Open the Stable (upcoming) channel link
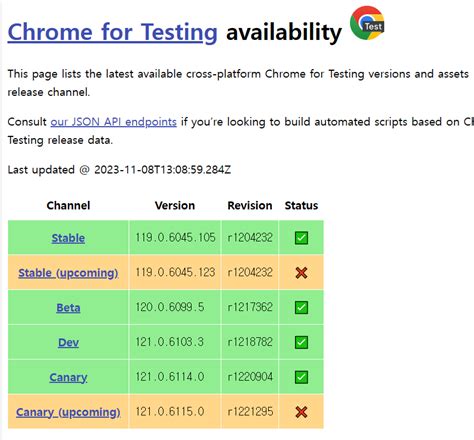This screenshot has width=474, height=440. [x=68, y=273]
